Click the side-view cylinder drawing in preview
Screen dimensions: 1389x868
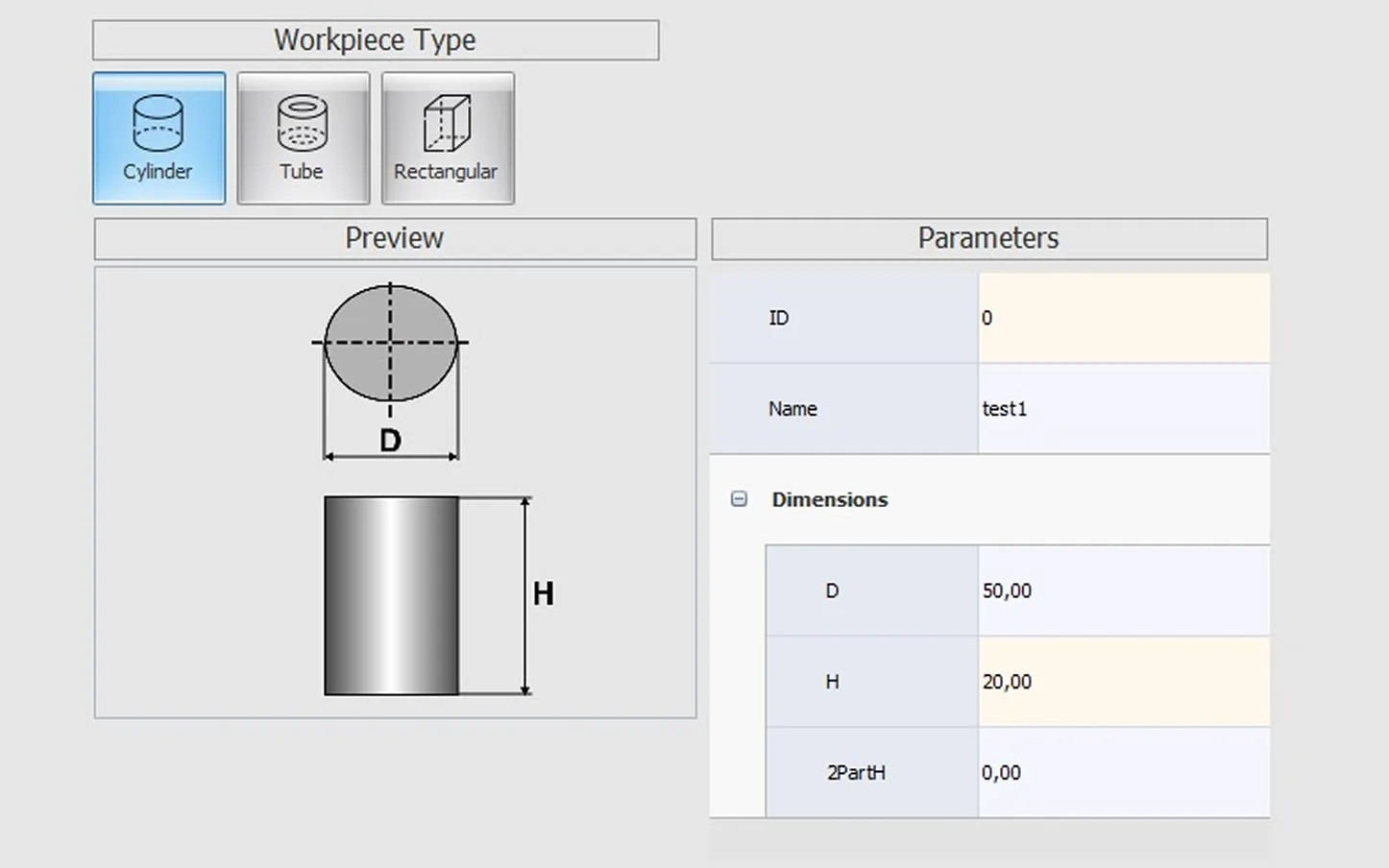(391, 595)
